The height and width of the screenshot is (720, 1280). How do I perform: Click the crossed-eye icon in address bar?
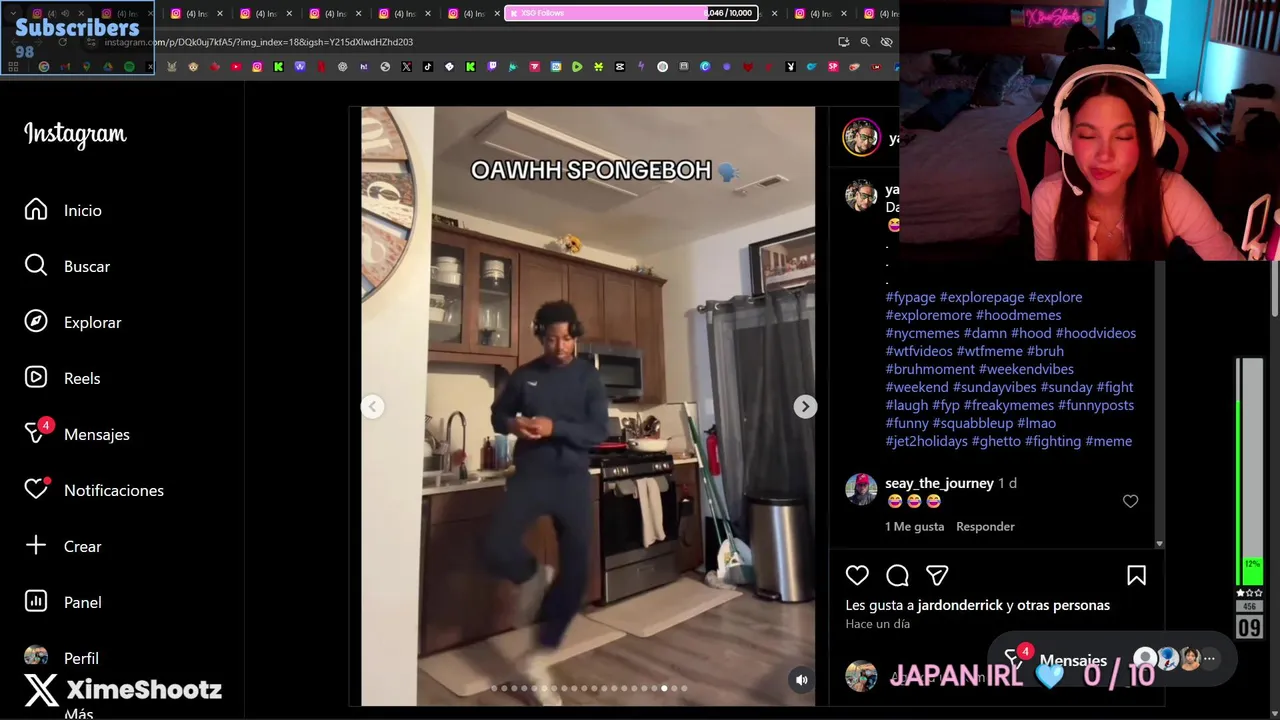886,42
